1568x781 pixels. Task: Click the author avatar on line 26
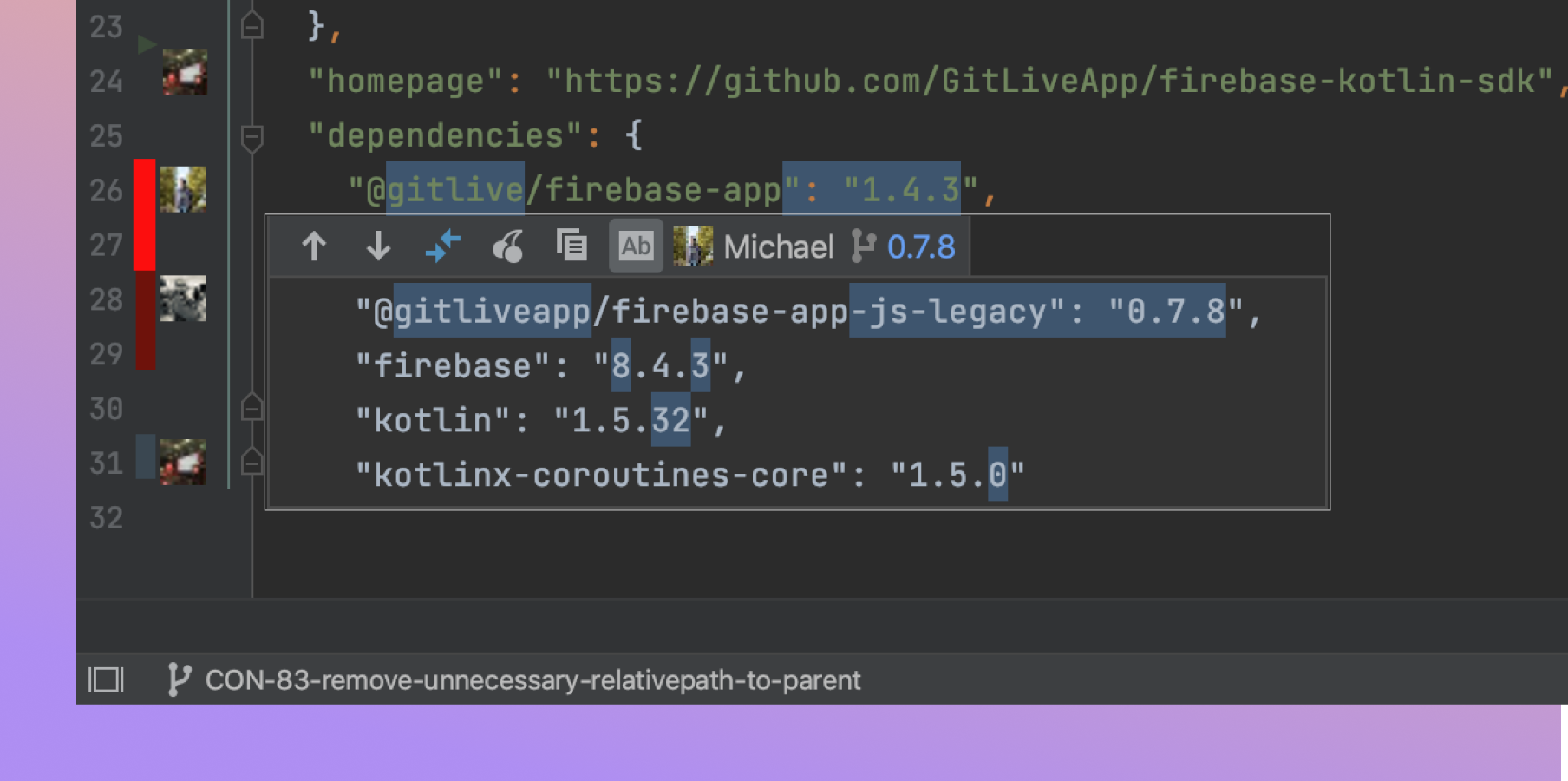(x=184, y=189)
